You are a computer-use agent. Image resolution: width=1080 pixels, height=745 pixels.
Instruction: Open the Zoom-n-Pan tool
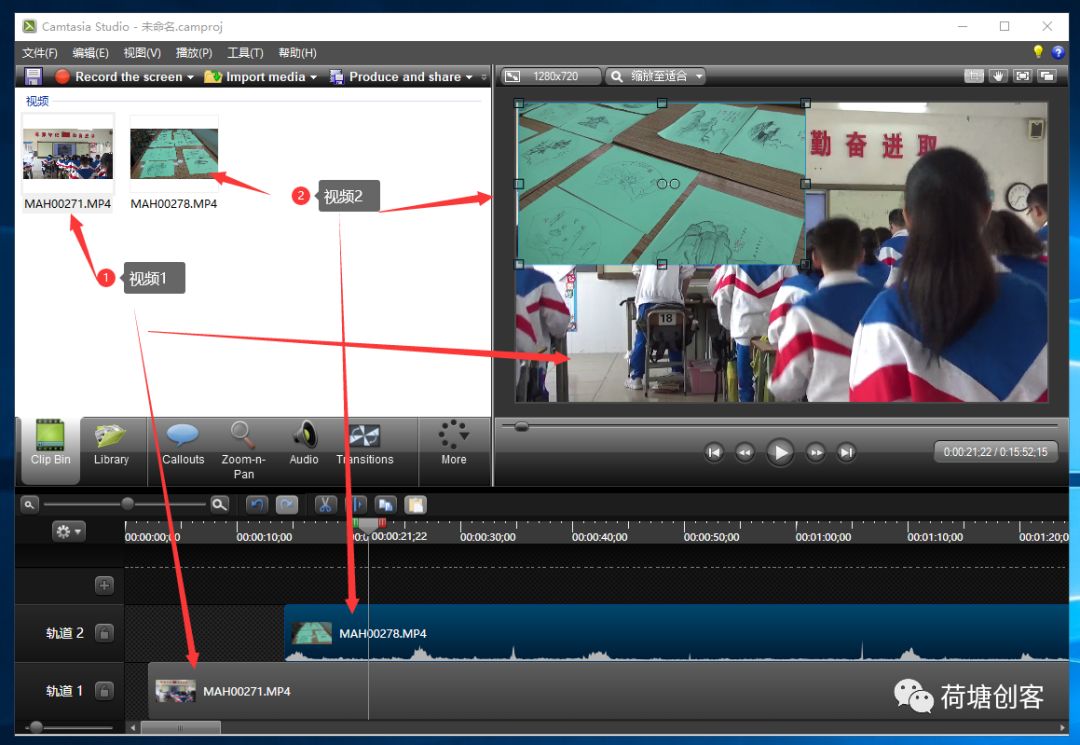[x=242, y=450]
